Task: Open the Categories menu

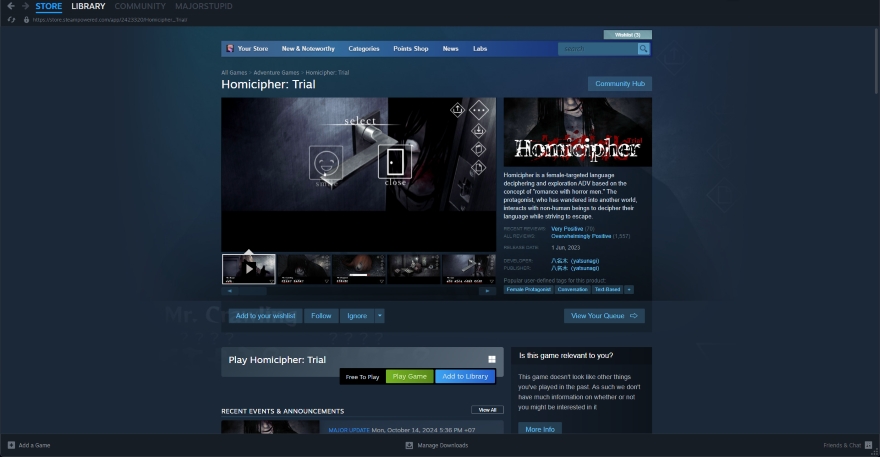Action: (364, 49)
